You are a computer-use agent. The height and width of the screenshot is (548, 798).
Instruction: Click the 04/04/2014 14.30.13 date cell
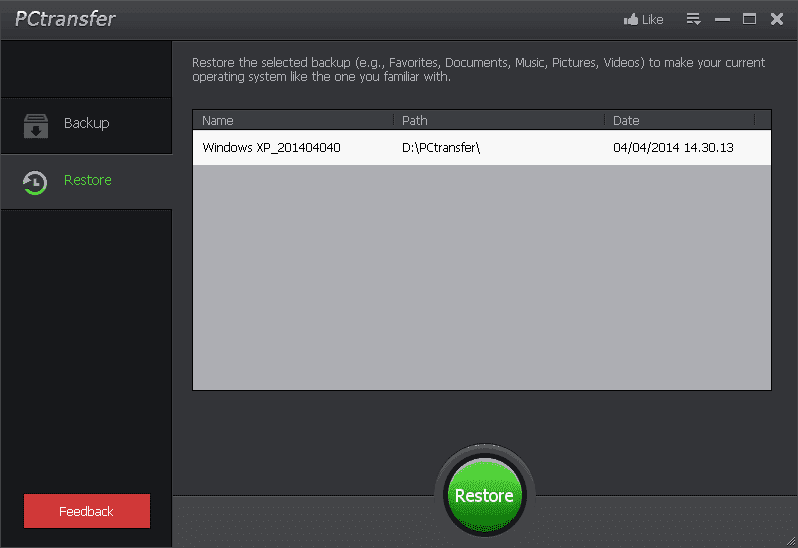[x=673, y=148]
